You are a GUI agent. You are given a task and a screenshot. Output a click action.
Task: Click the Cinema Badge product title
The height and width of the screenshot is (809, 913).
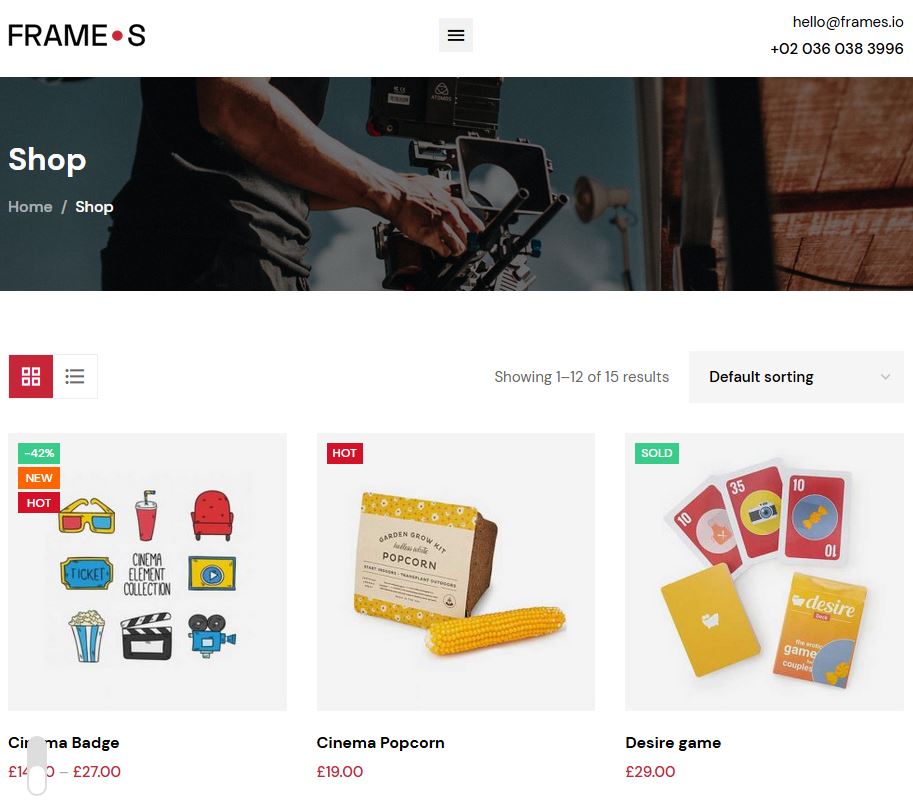pyautogui.click(x=63, y=743)
